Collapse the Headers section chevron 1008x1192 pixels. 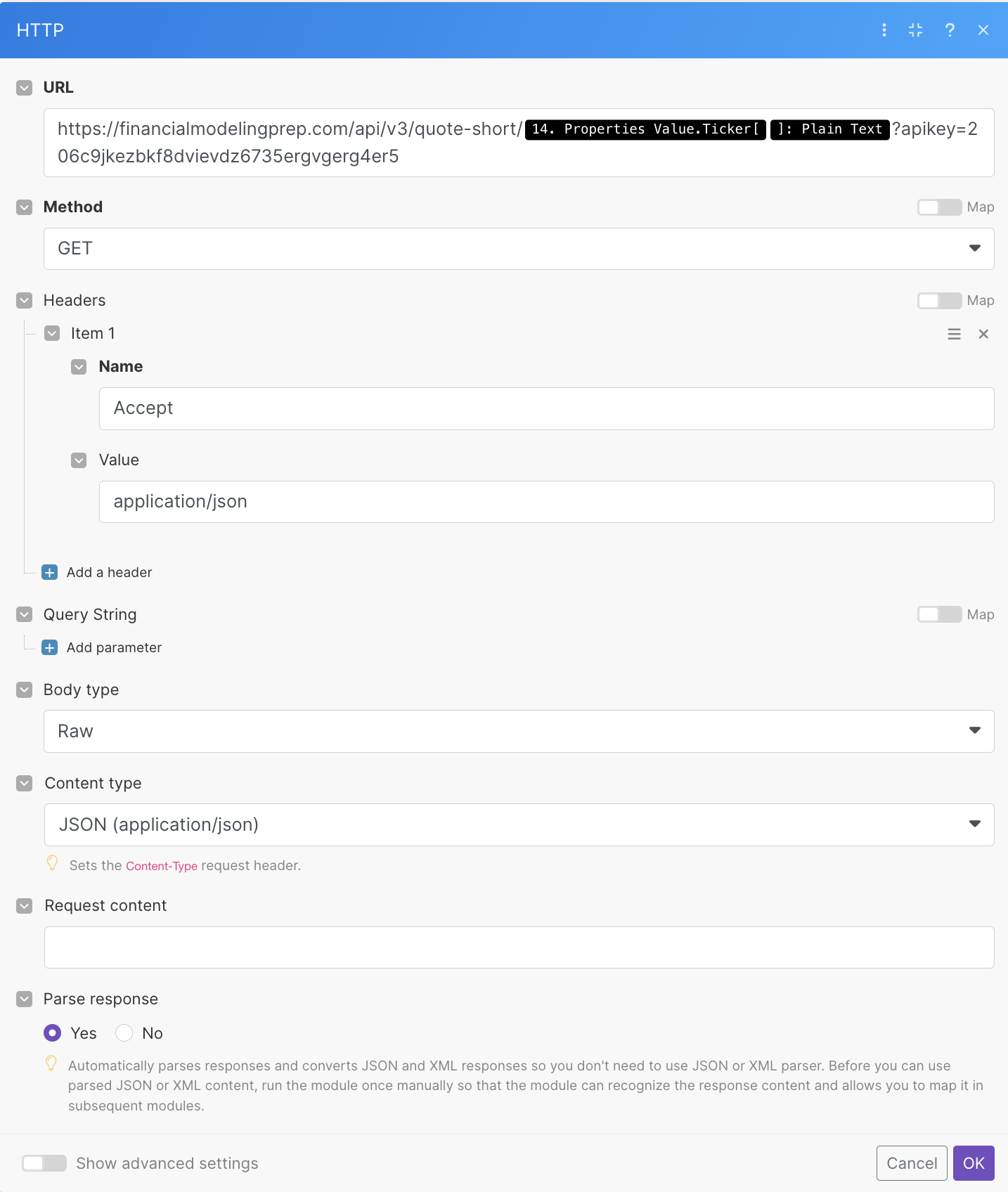point(25,301)
